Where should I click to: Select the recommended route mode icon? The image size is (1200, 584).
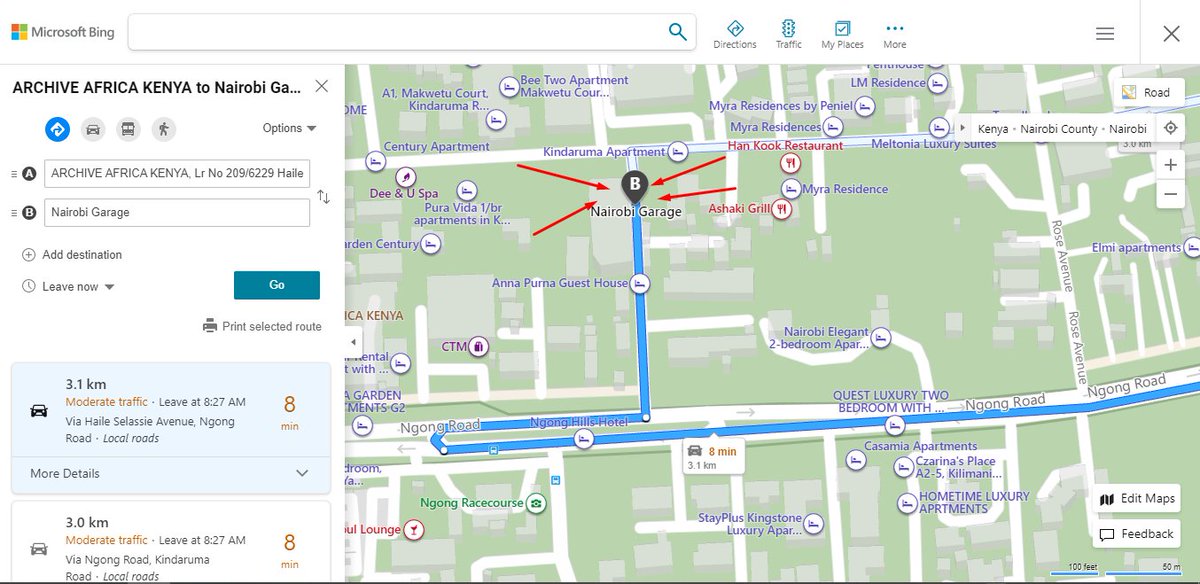[57, 129]
